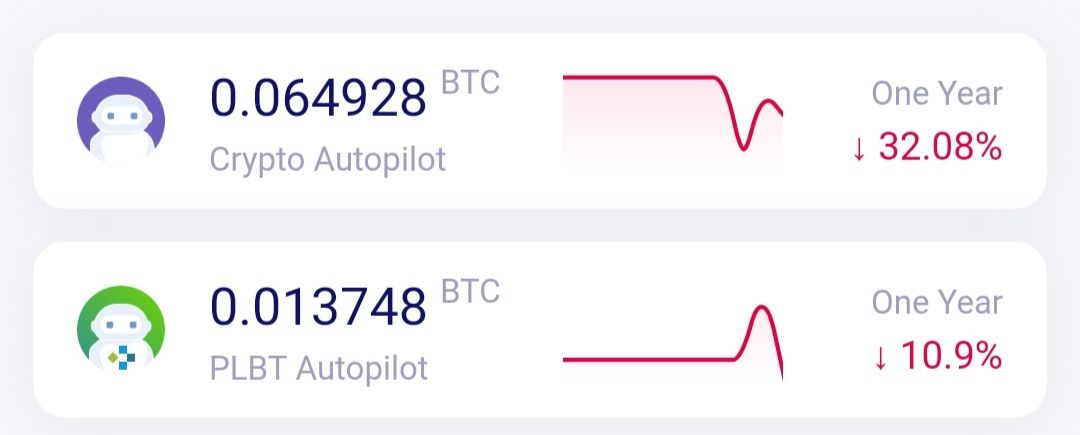Tap the down arrow next to 32.08%
The width and height of the screenshot is (1080, 435).
[x=859, y=149]
